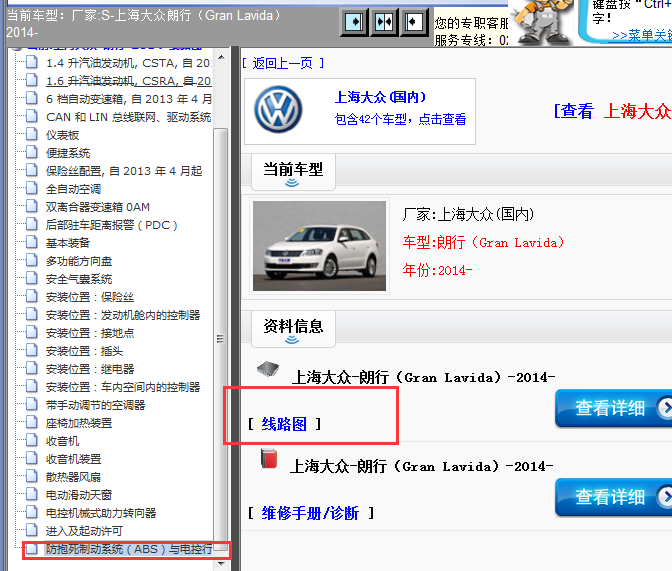Open 1.4 升汽油发动机 CSTA tree item
Screen dimensions: 672x571
point(129,63)
